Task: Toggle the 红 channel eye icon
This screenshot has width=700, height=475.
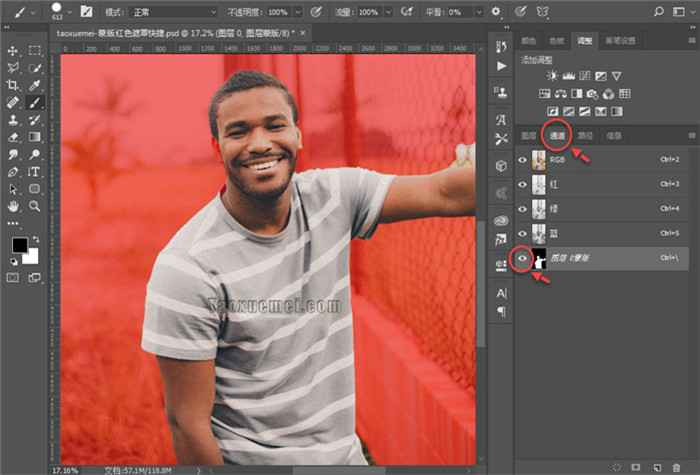Action: [523, 184]
